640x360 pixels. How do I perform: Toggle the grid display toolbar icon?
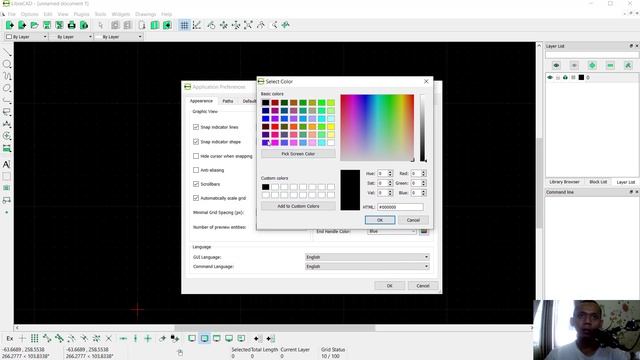(184, 25)
